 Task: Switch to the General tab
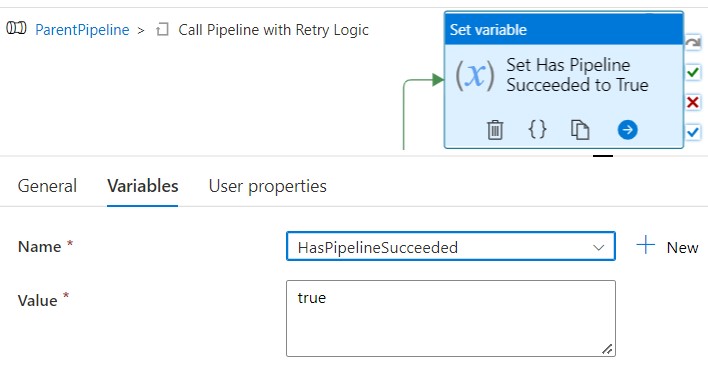47,186
